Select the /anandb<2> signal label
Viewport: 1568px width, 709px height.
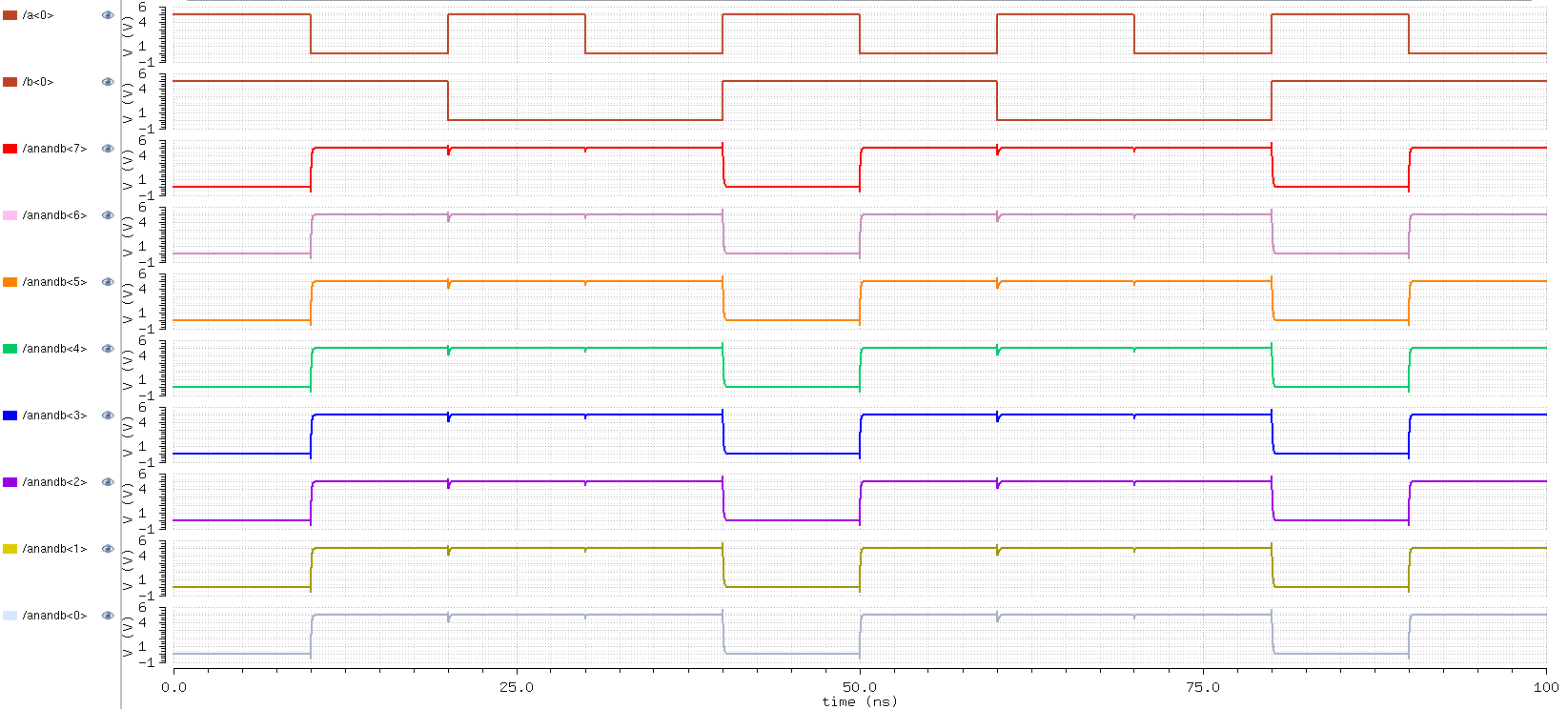click(54, 482)
